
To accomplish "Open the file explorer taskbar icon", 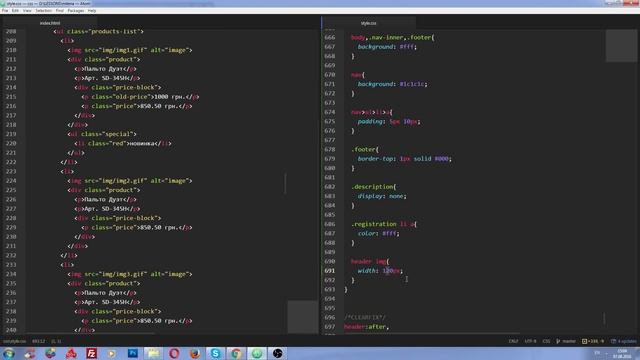I will coord(153,353).
